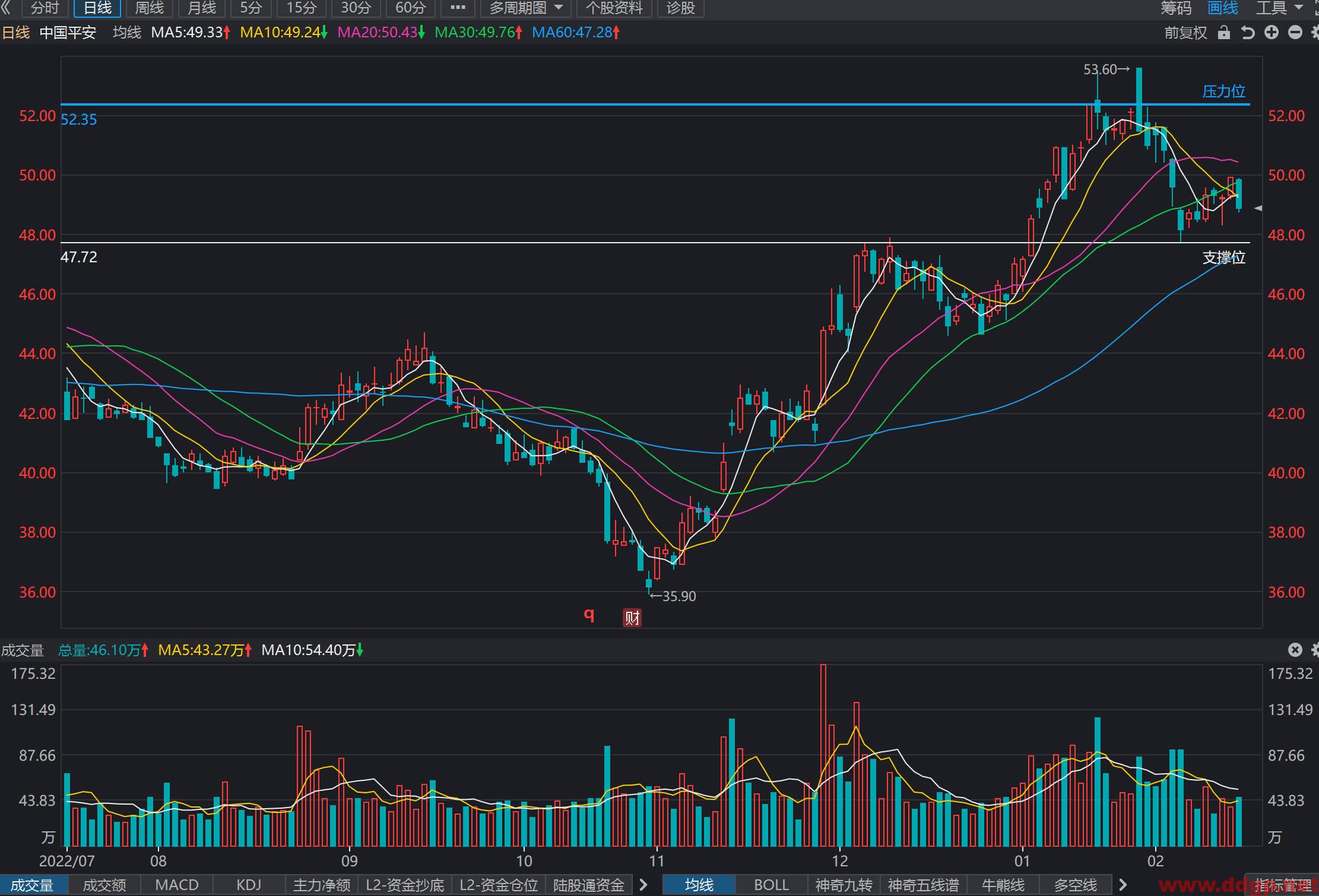Show more periods via ellipsis button

pyautogui.click(x=458, y=8)
